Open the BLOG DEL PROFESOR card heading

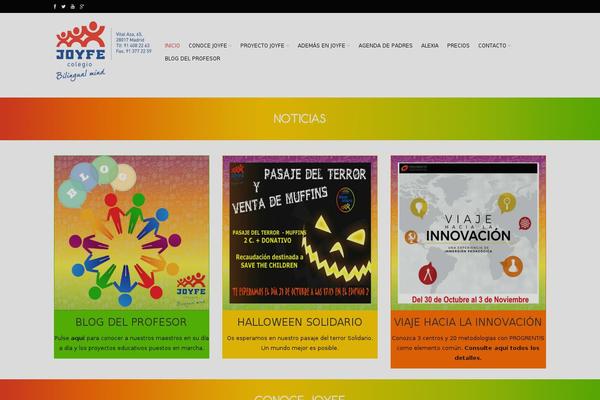click(x=131, y=322)
